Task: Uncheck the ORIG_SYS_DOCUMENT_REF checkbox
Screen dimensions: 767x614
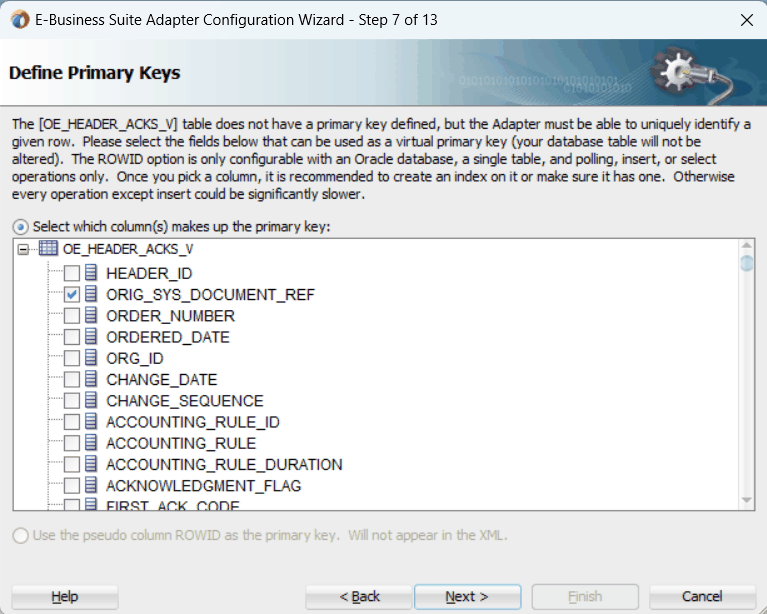Action: 72,295
